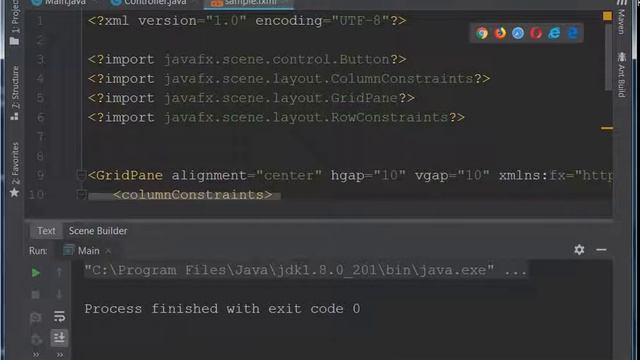Click the exit/restore layout icon below camera

tap(36, 339)
